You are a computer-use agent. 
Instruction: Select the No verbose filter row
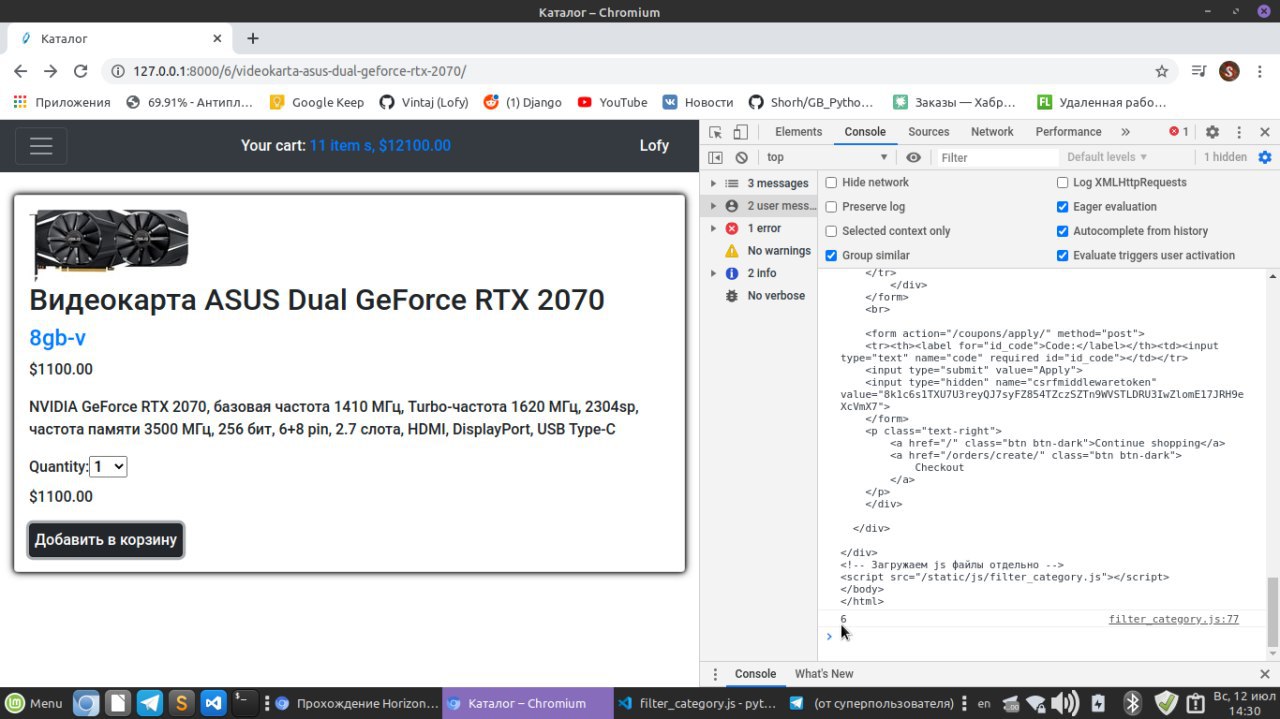[x=760, y=296]
